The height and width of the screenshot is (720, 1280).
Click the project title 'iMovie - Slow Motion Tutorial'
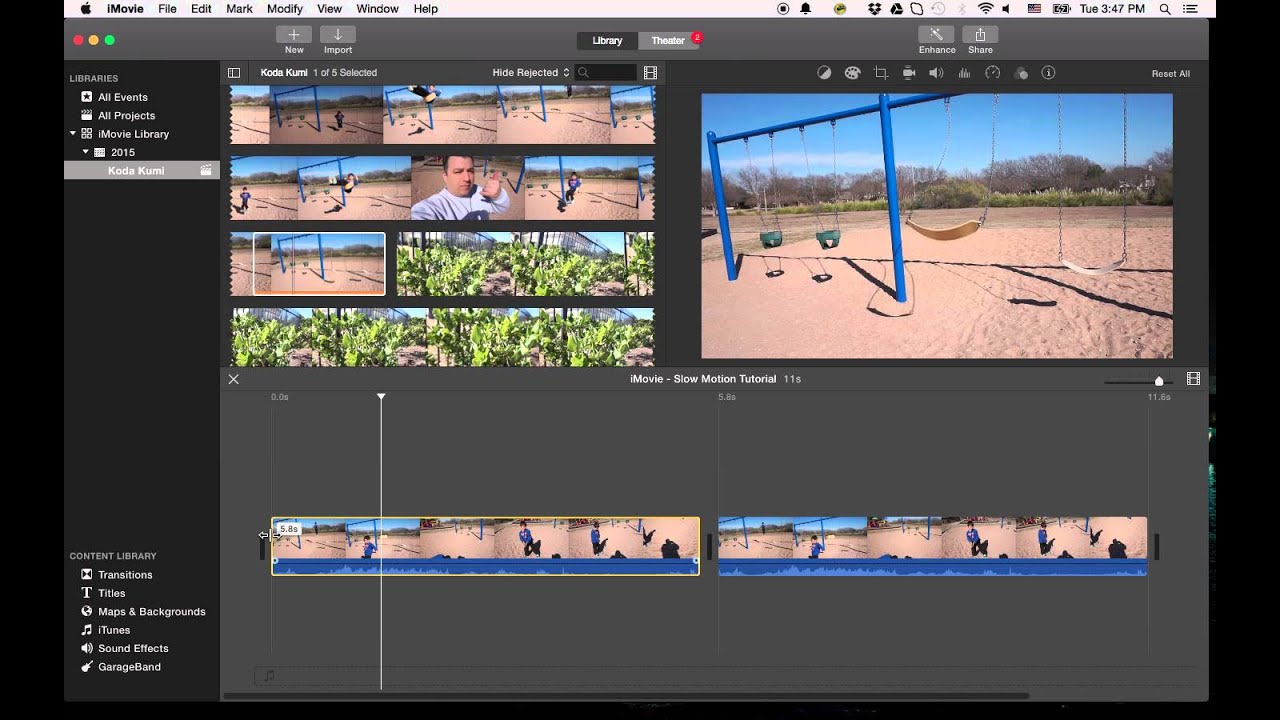[x=703, y=379]
